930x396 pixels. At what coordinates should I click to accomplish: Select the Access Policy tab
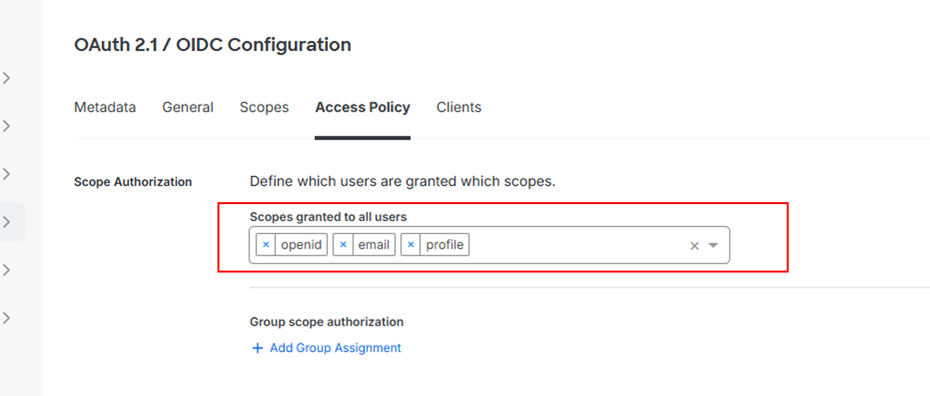[362, 107]
